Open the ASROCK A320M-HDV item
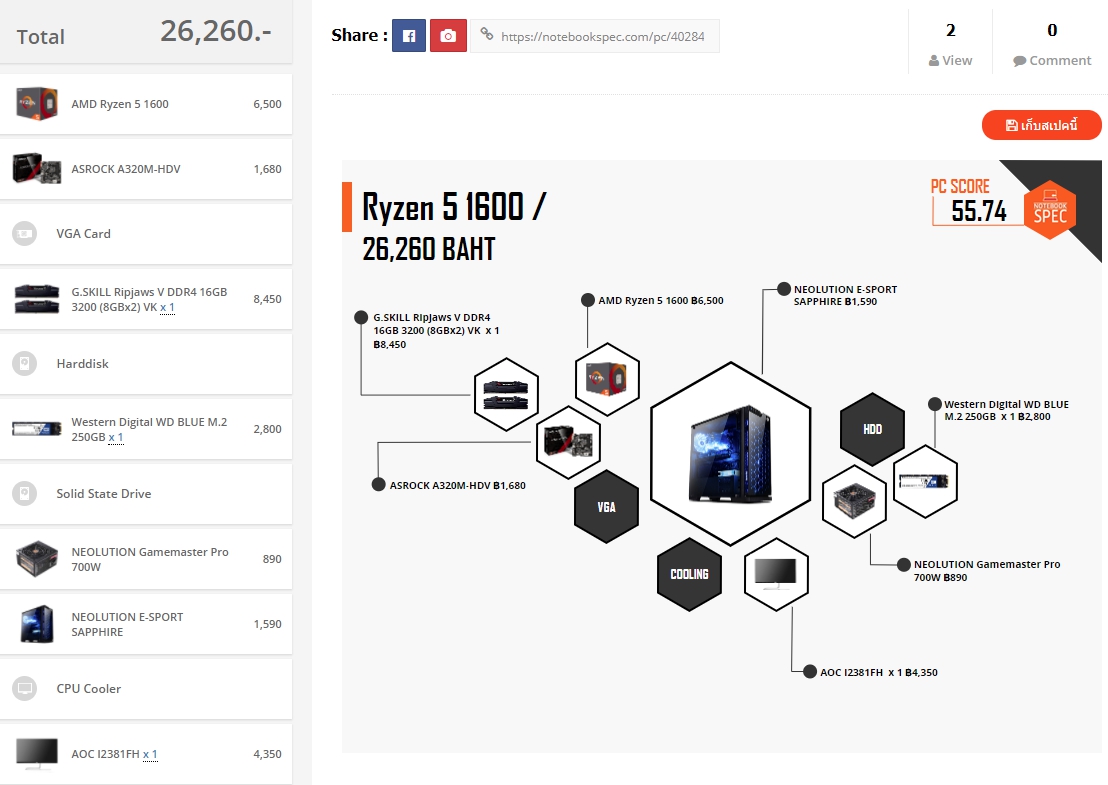This screenshot has width=1108, height=785. point(146,169)
